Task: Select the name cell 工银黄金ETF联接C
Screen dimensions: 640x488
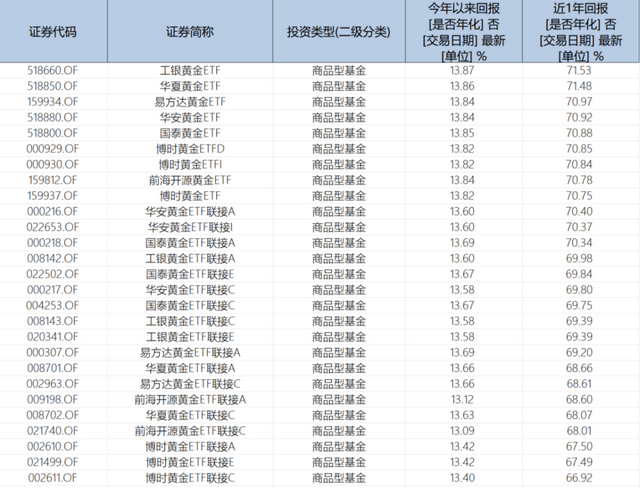Action: pos(190,321)
